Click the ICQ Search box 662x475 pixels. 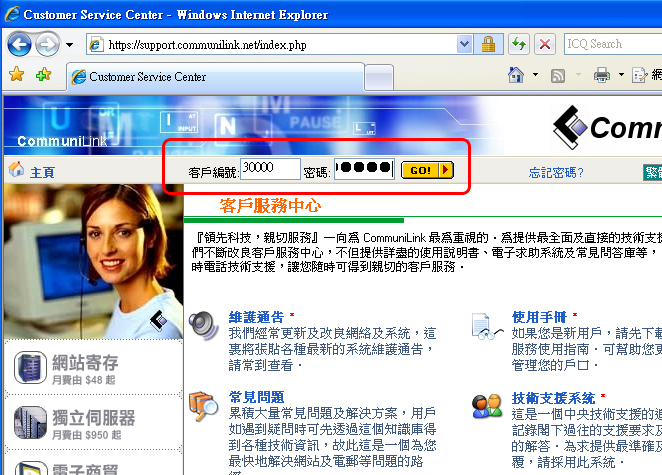(x=613, y=44)
